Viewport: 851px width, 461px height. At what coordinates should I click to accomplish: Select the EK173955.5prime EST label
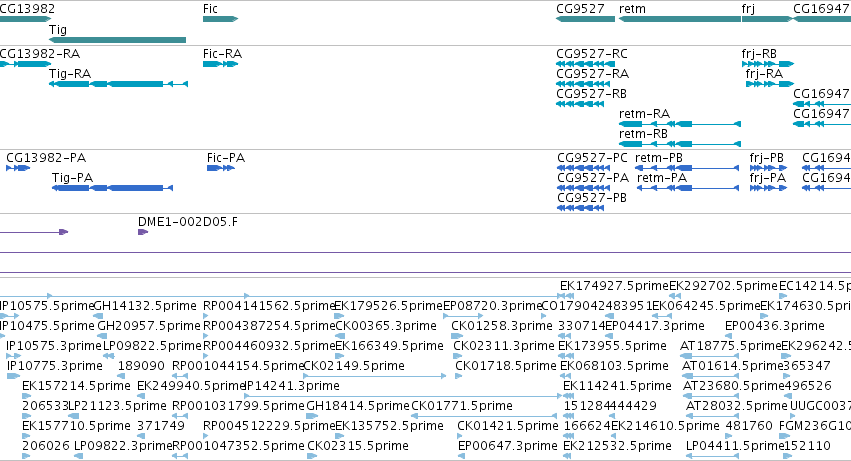[x=612, y=346]
